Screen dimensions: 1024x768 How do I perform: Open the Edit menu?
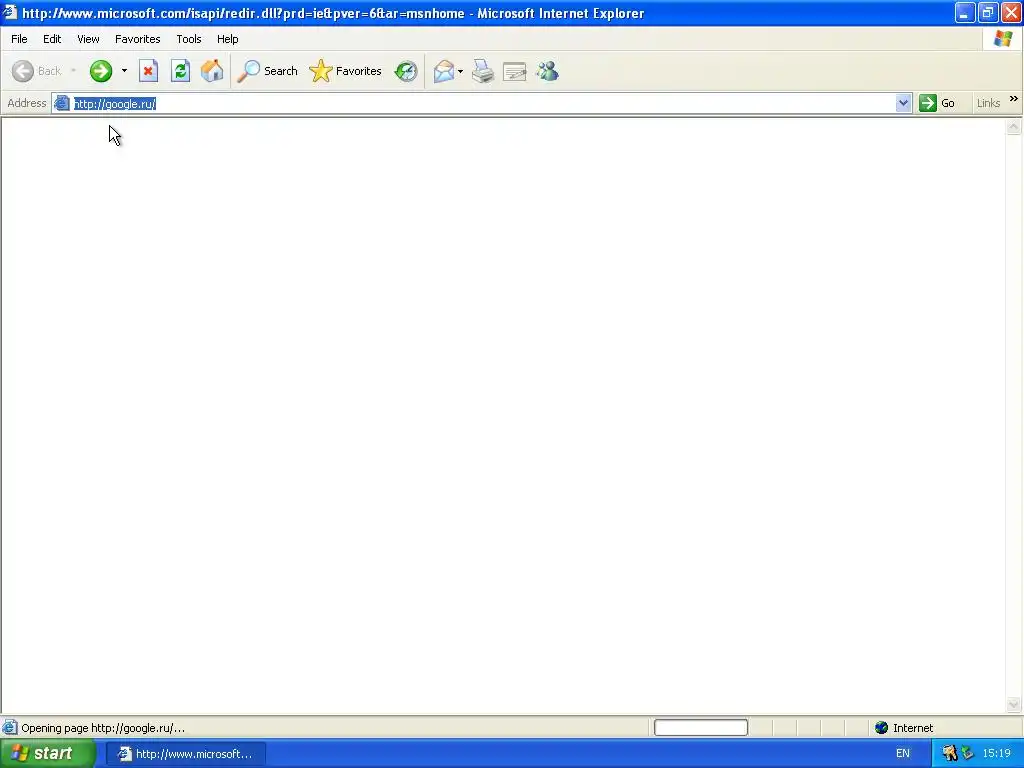pyautogui.click(x=52, y=39)
